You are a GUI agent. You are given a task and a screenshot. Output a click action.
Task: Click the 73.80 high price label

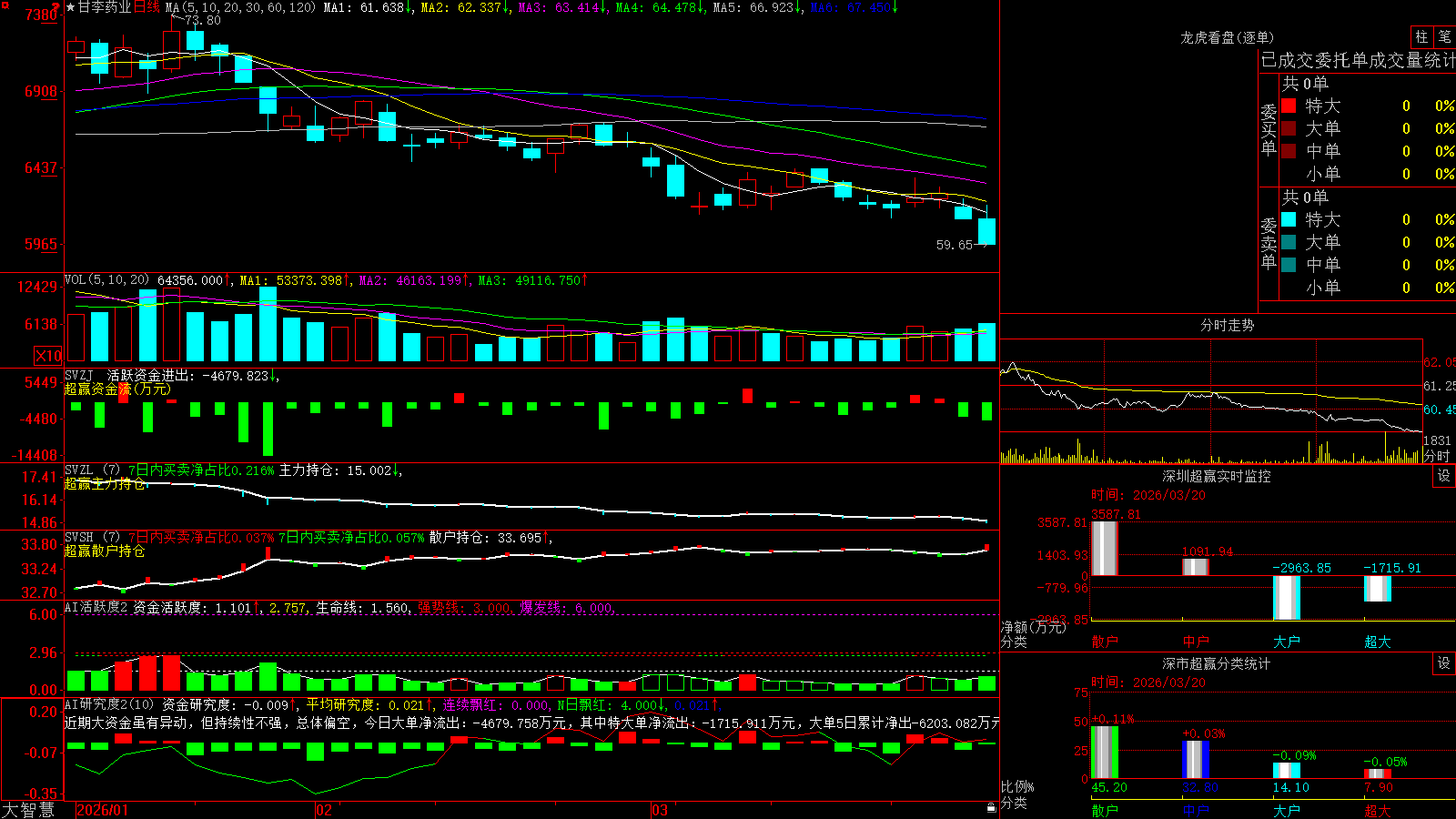[202, 20]
